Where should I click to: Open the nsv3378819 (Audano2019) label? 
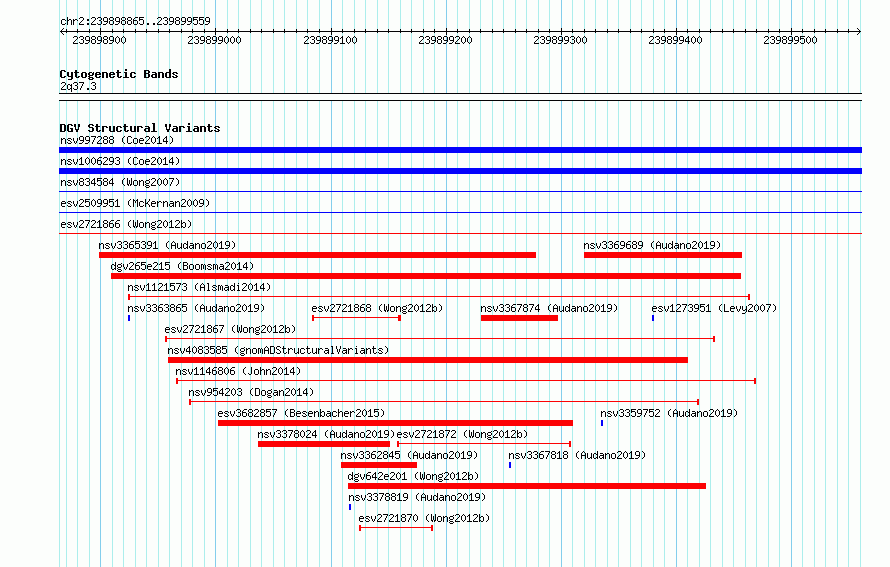[x=417, y=497]
